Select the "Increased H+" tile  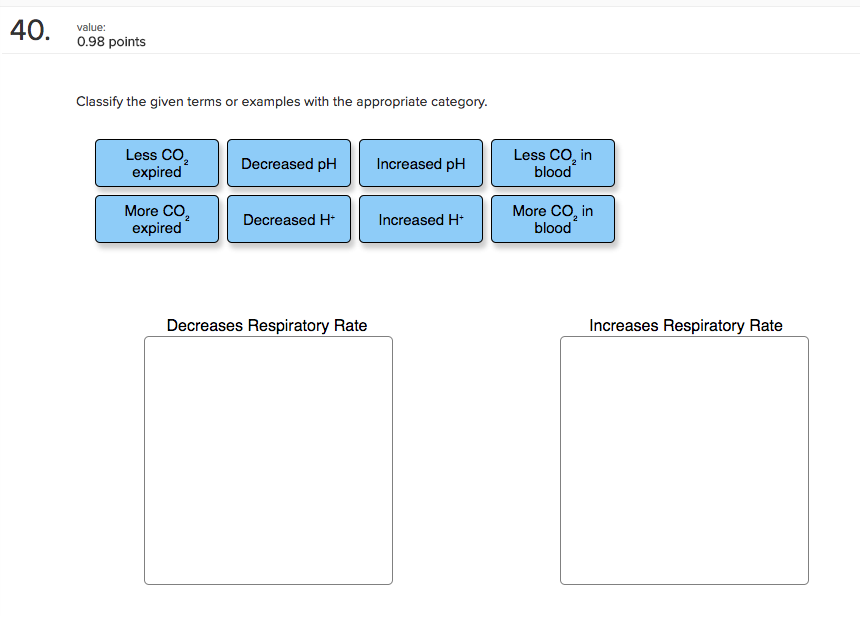[x=421, y=219]
